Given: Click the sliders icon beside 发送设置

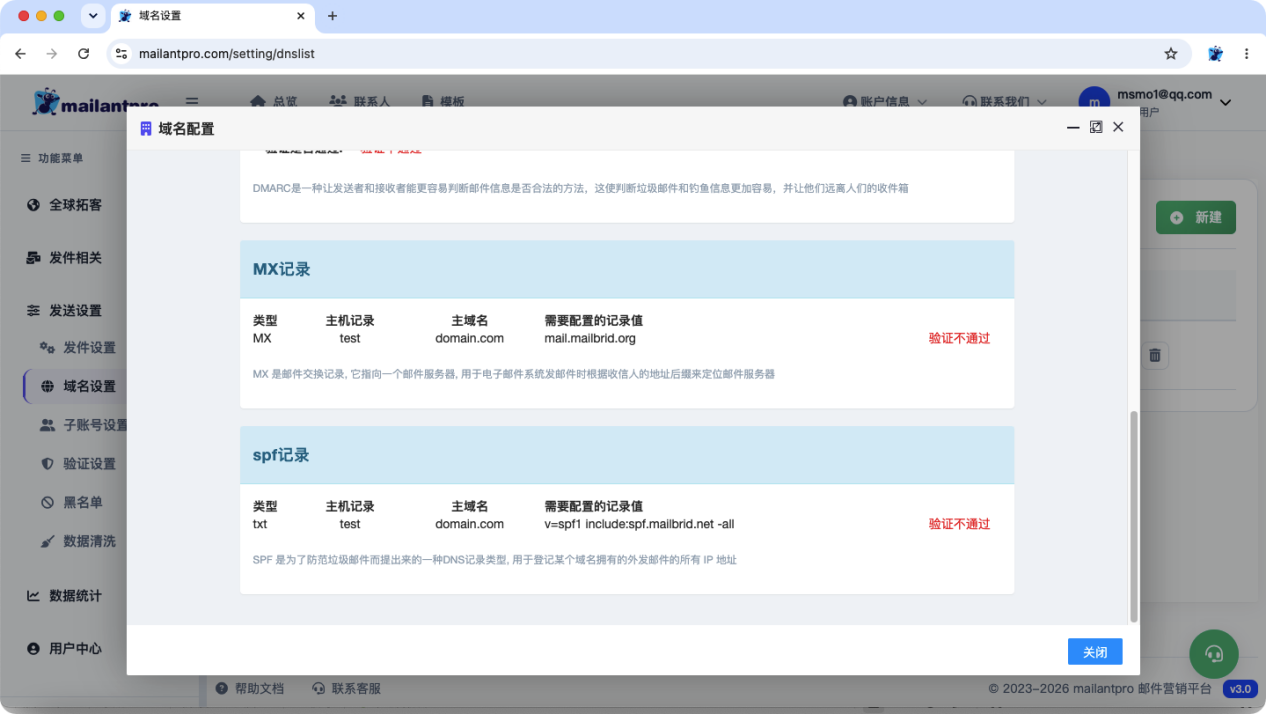Looking at the screenshot, I should (x=33, y=311).
